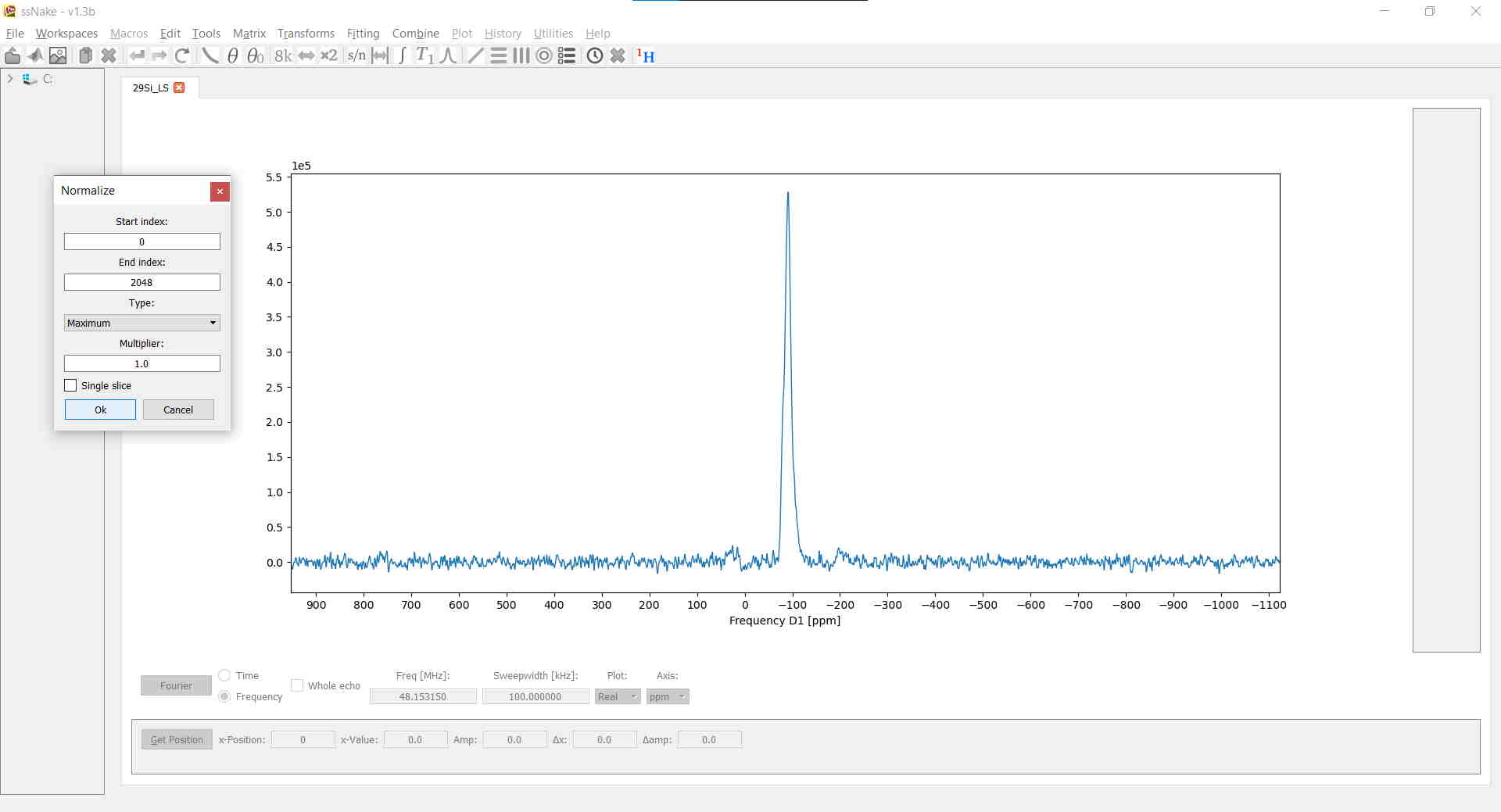Click the x-Position field
Screen dimensions: 1501x812
[303, 739]
